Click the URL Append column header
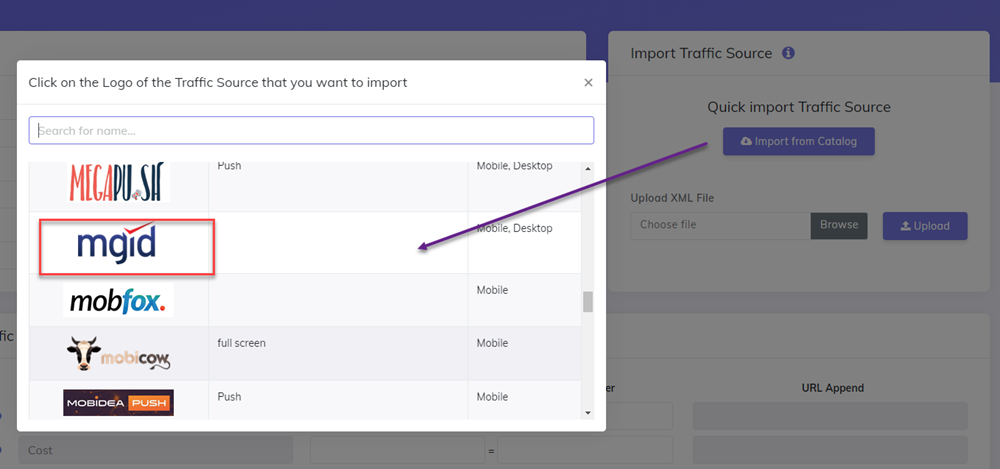This screenshot has width=1000, height=469. (x=832, y=388)
